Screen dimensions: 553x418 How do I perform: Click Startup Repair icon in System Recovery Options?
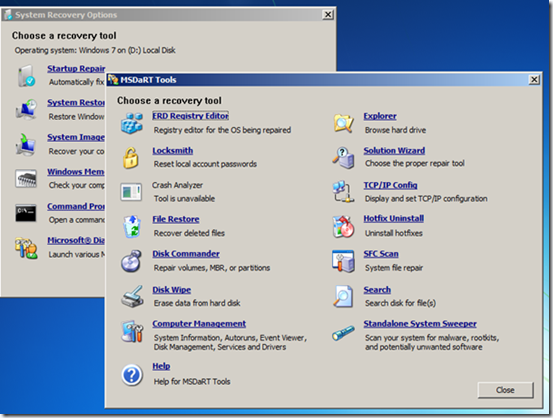[x=26, y=75]
